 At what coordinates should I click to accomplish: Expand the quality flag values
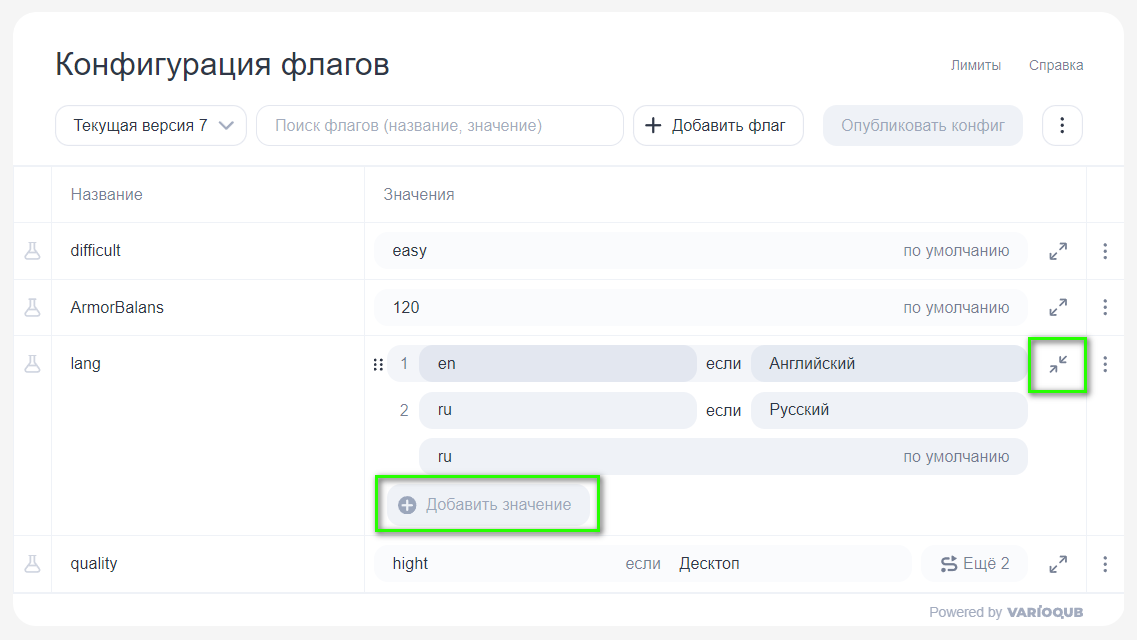pyautogui.click(x=1058, y=564)
